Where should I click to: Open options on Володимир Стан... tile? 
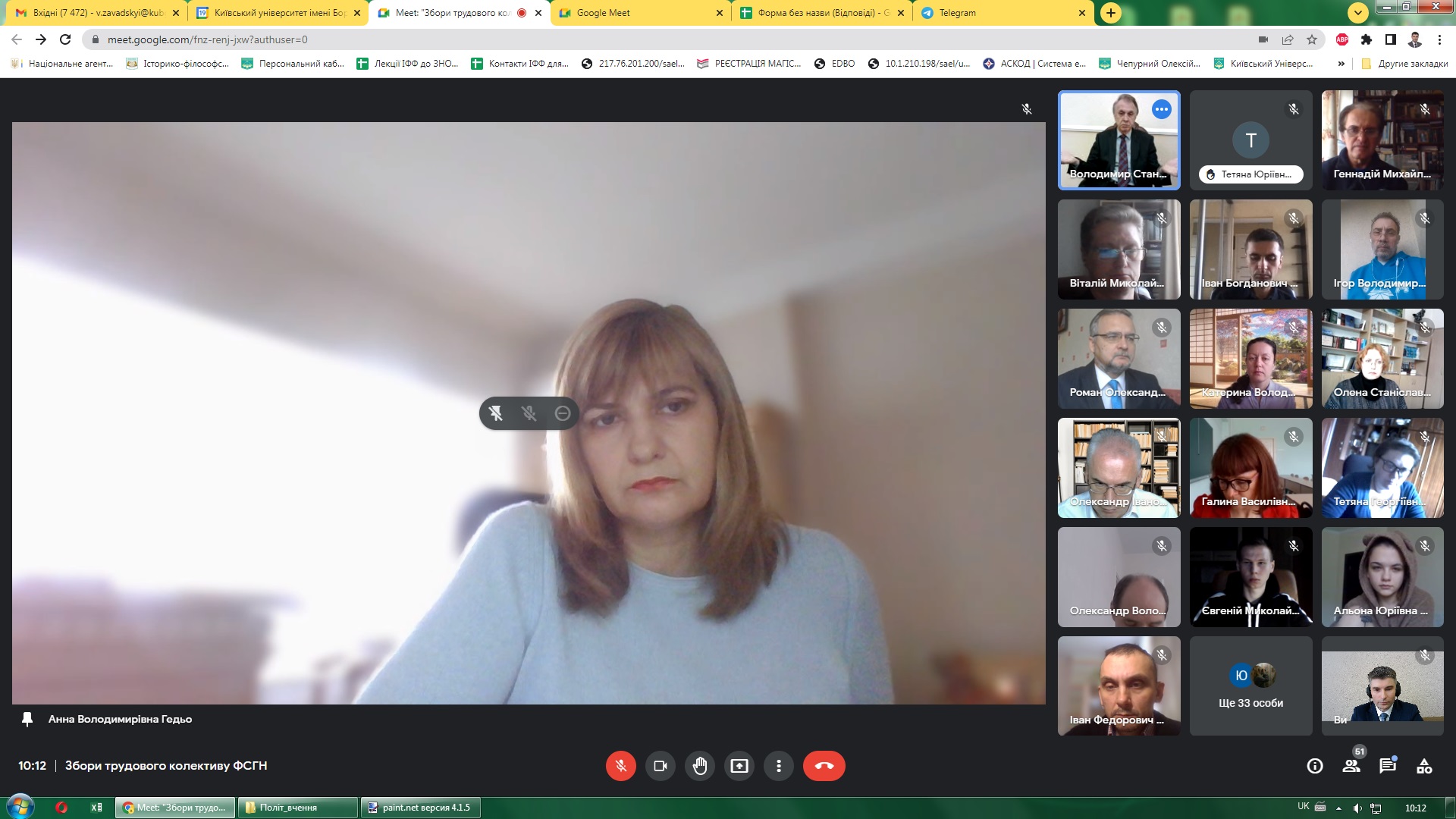point(1161,109)
